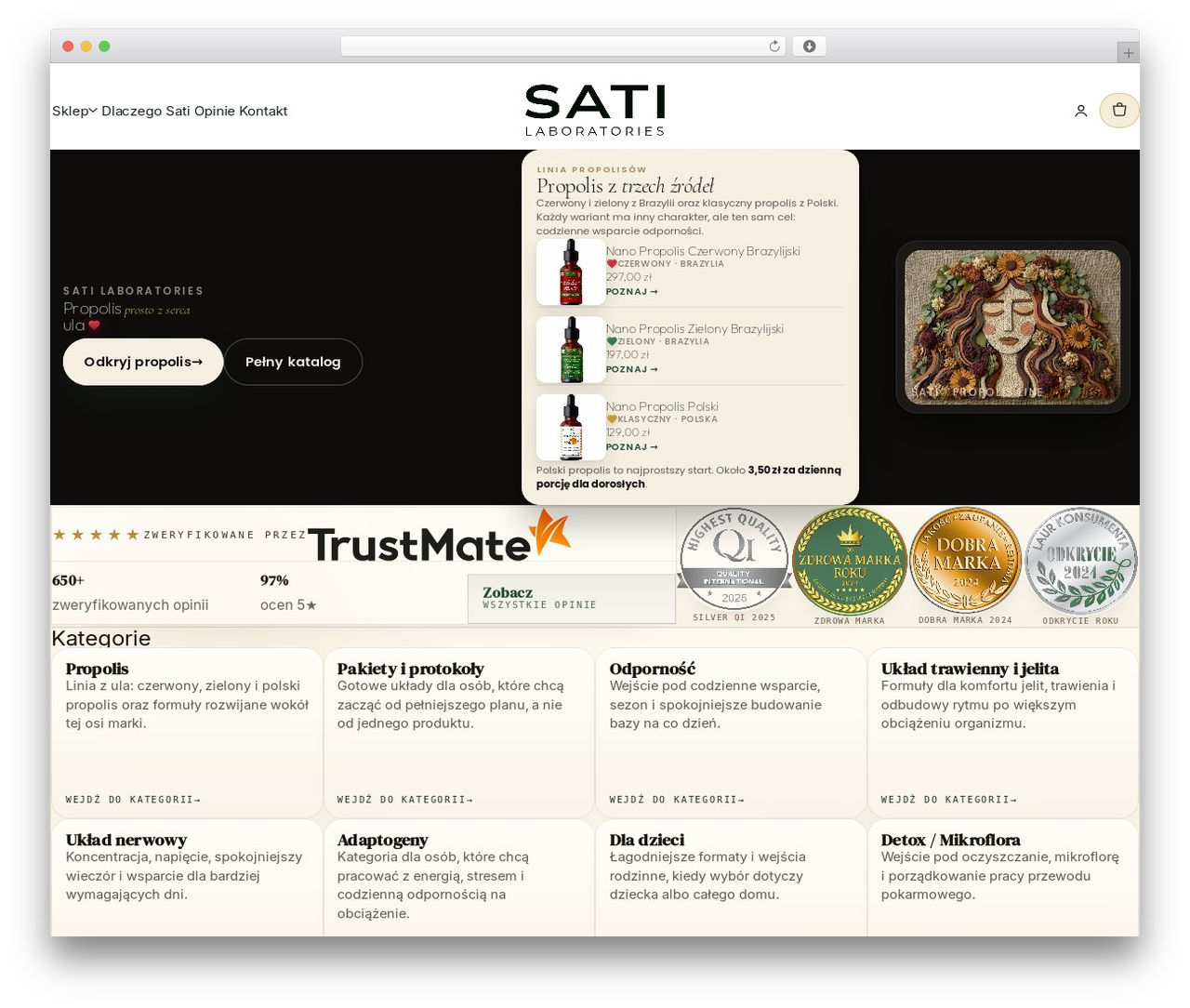Open the Kontakt menu item

click(263, 111)
